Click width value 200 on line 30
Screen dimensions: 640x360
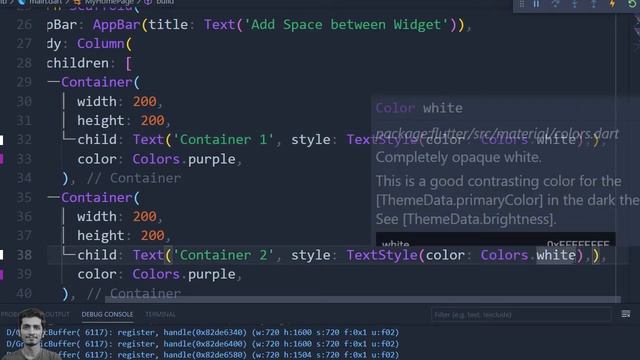(144, 101)
